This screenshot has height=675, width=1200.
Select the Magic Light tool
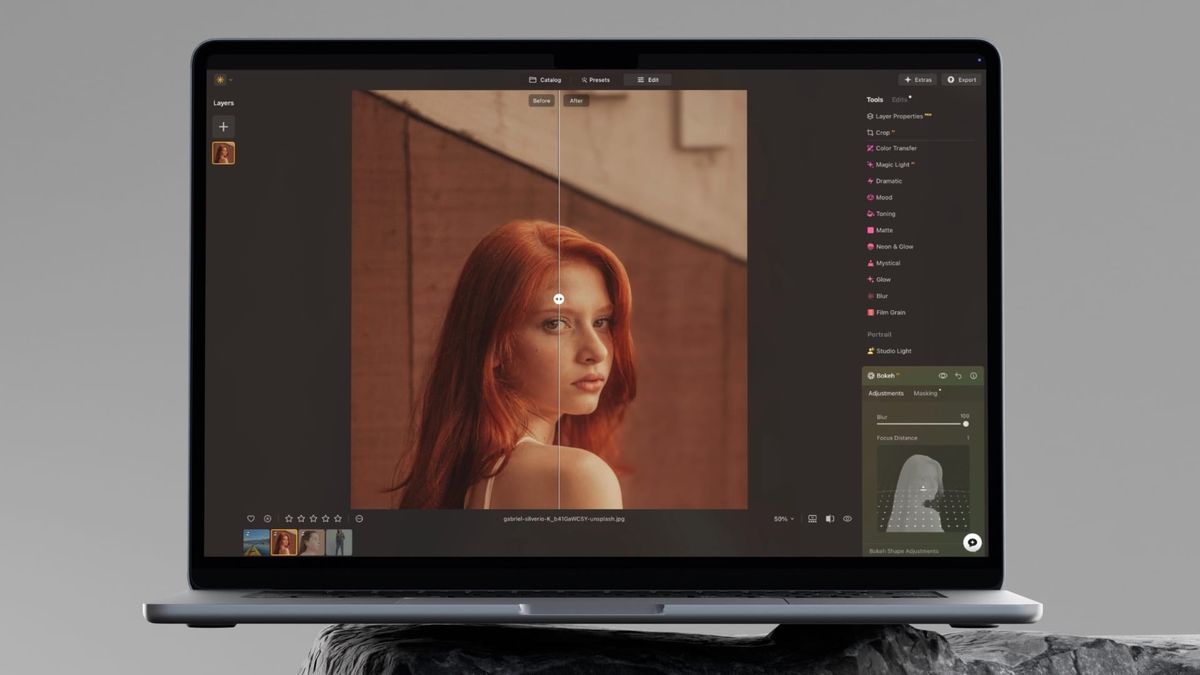coord(891,164)
